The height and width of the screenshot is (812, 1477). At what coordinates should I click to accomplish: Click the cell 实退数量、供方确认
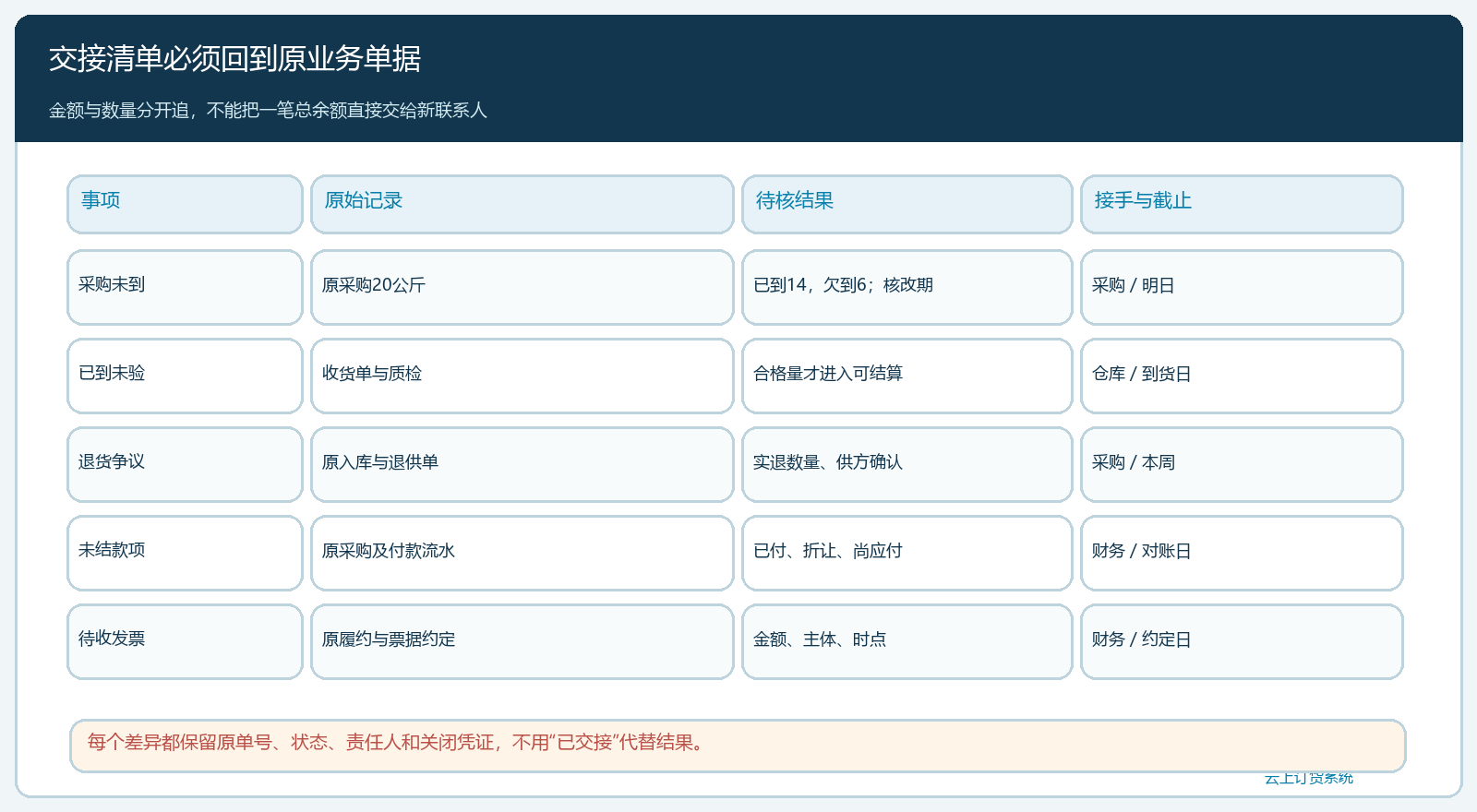907,464
